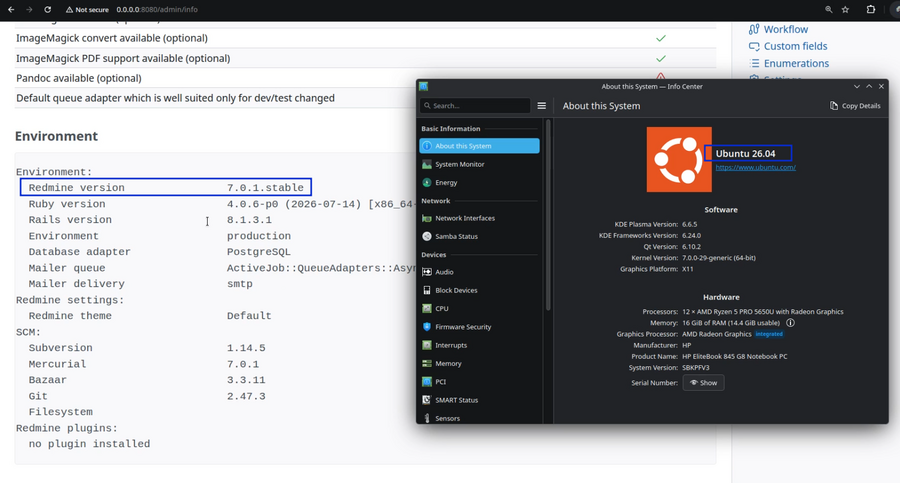Click the ImageMagick PDF support green checkmark
Screen dimensions: 900x483
(661, 59)
